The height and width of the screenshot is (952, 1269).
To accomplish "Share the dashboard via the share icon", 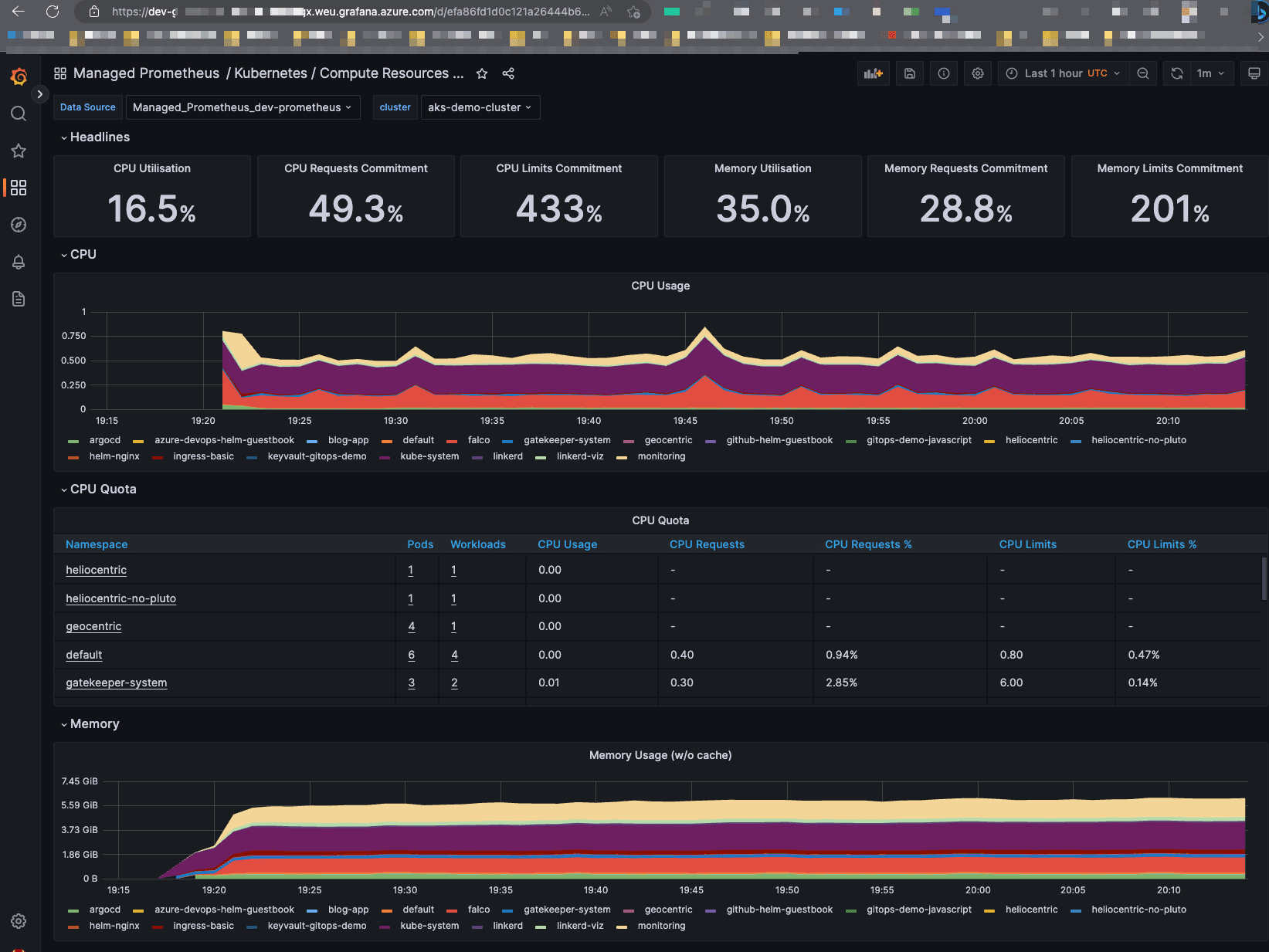I will [x=508, y=73].
